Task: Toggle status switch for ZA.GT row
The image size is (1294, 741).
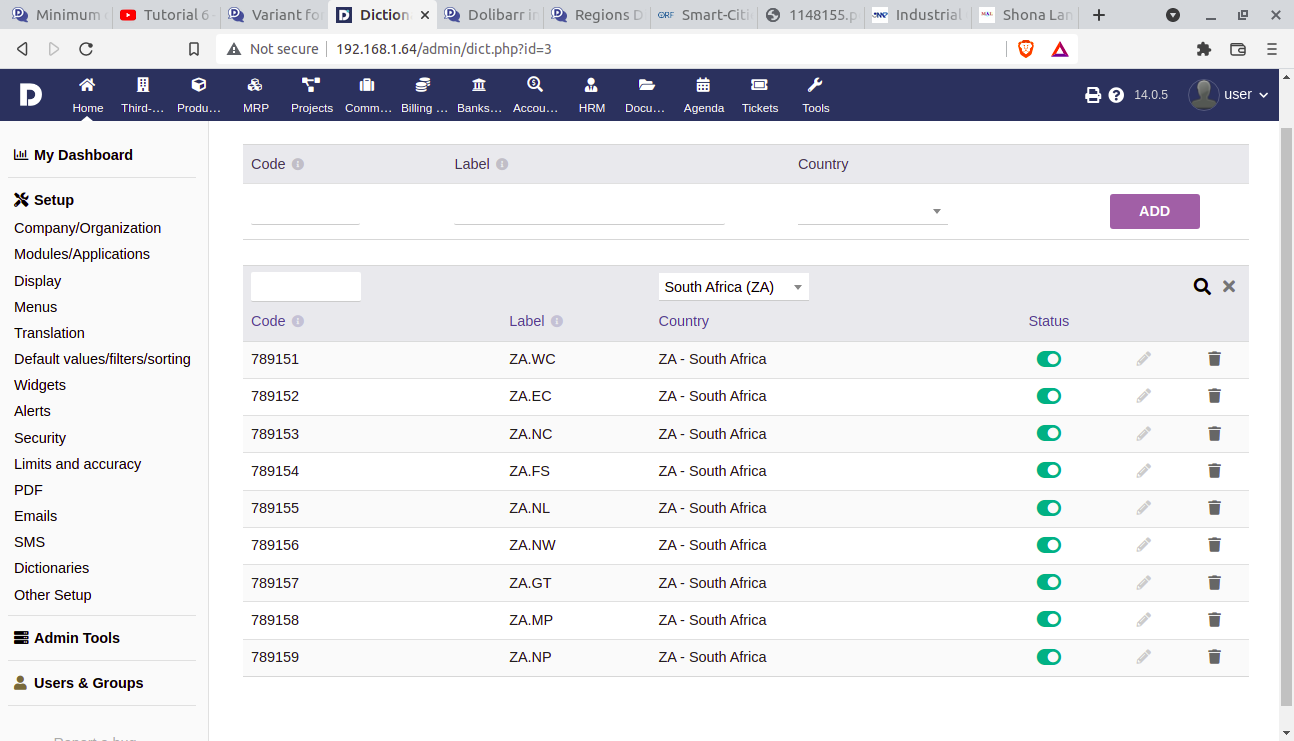Action: tap(1048, 583)
